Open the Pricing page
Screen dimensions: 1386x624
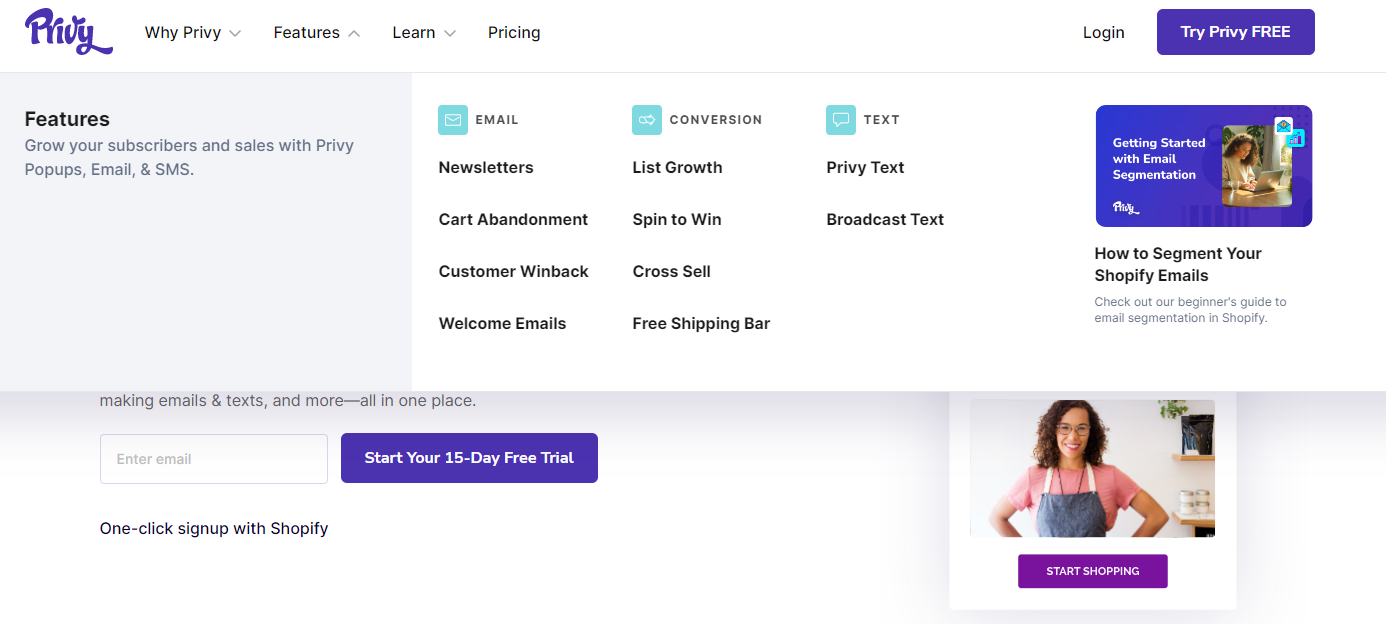pos(514,32)
